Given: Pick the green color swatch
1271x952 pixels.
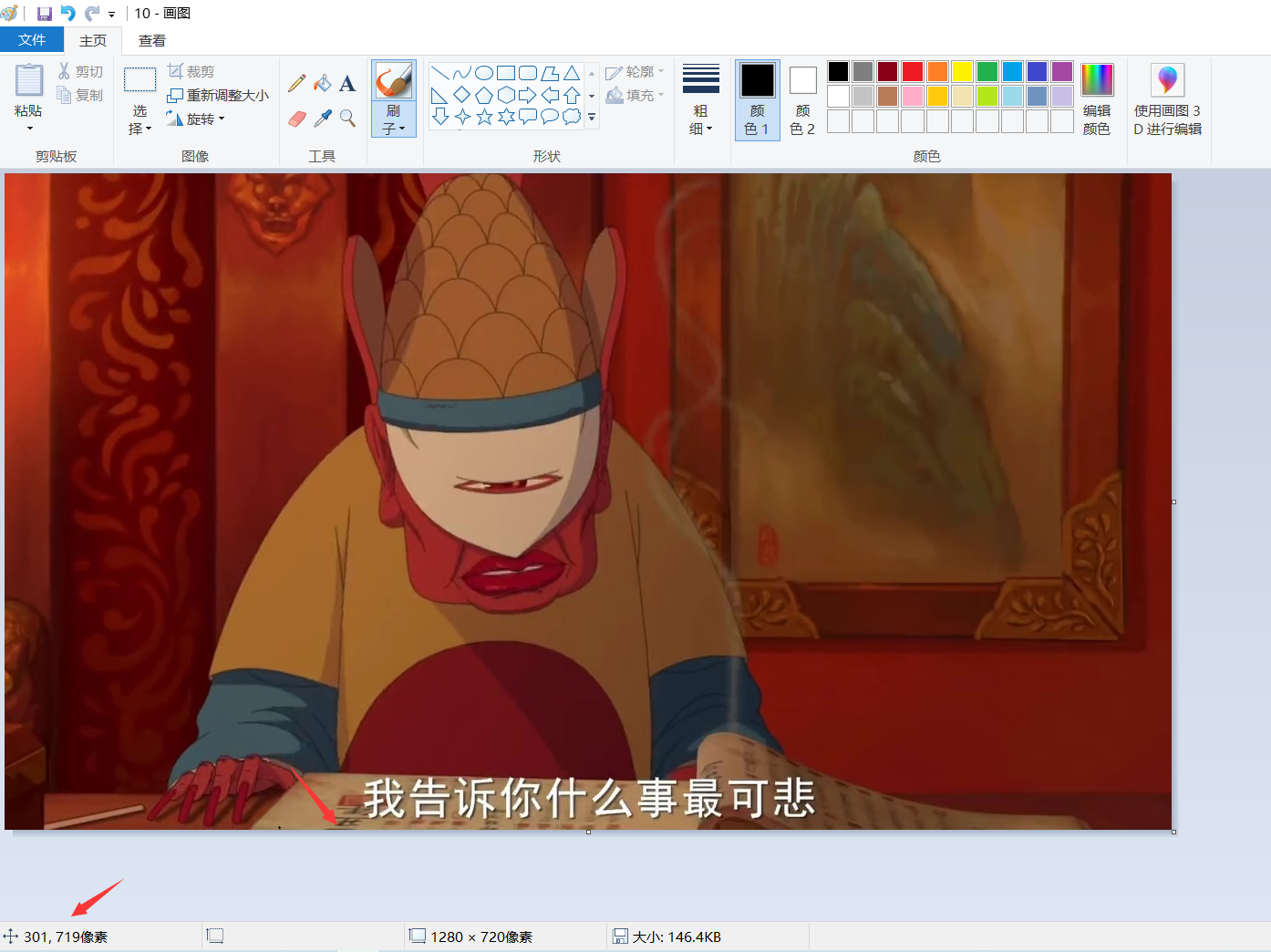Looking at the screenshot, I should (x=987, y=71).
